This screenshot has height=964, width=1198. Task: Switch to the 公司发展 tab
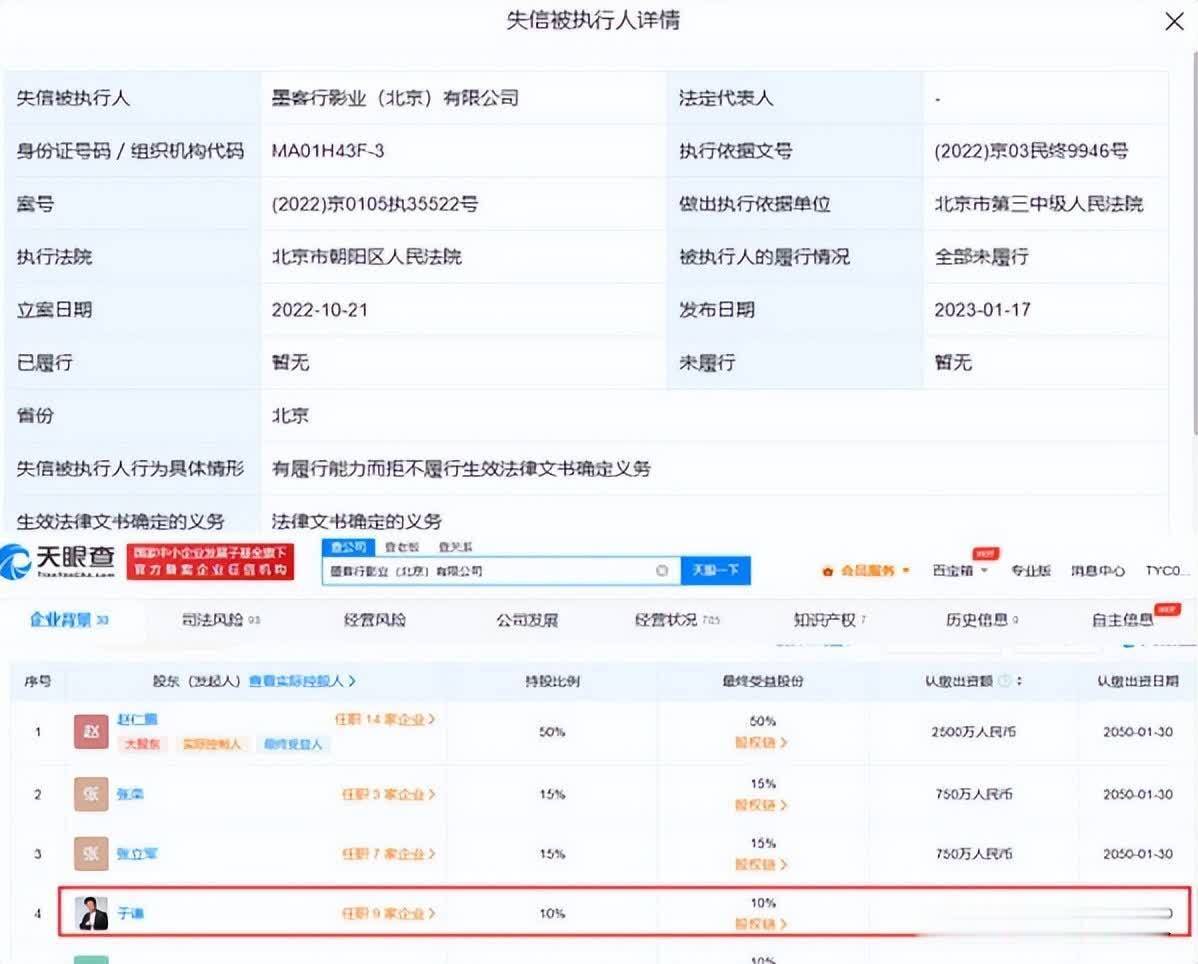[x=527, y=619]
